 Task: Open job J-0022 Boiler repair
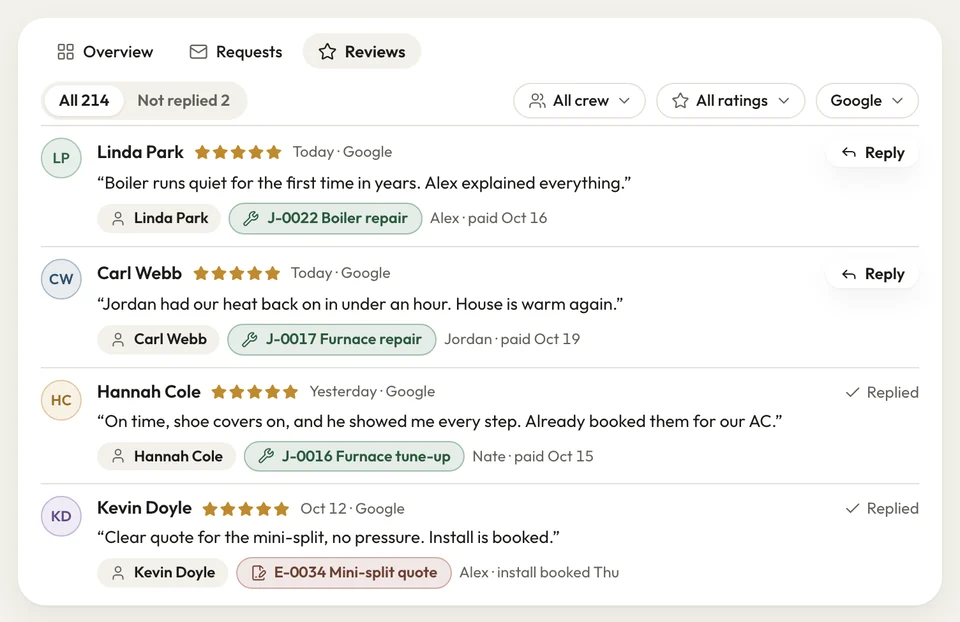tap(326, 218)
